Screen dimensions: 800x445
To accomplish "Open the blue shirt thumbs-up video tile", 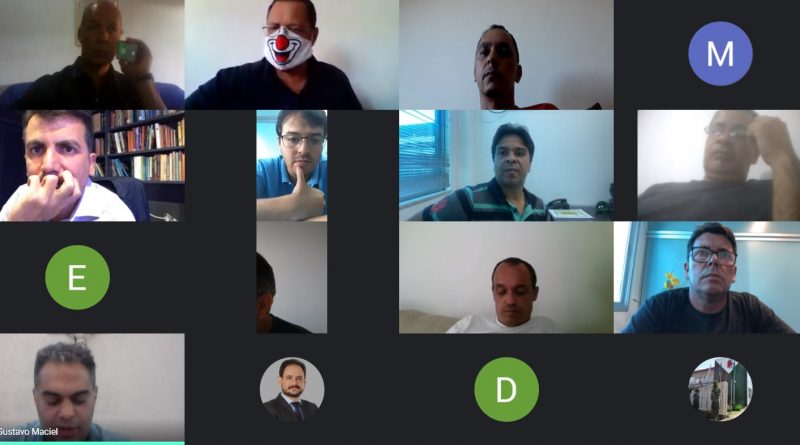I will point(292,166).
